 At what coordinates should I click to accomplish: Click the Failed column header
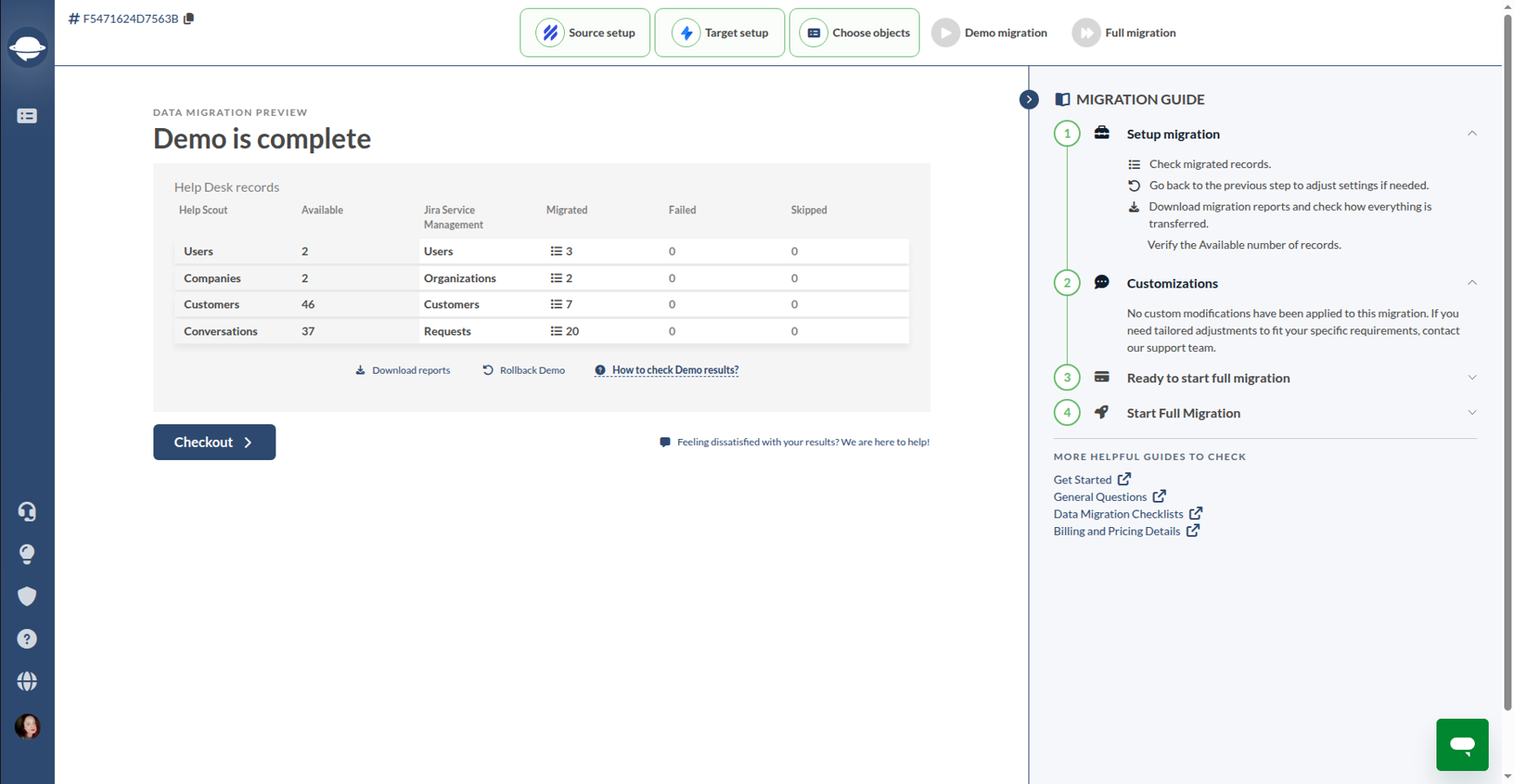(682, 210)
